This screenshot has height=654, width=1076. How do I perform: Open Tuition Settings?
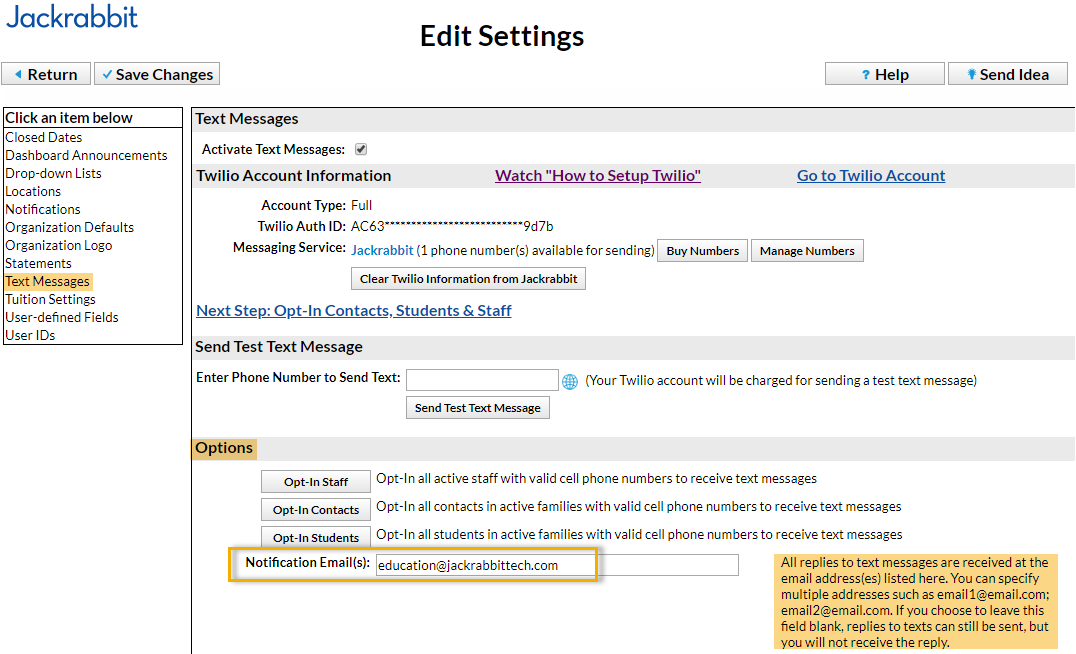(x=50, y=299)
